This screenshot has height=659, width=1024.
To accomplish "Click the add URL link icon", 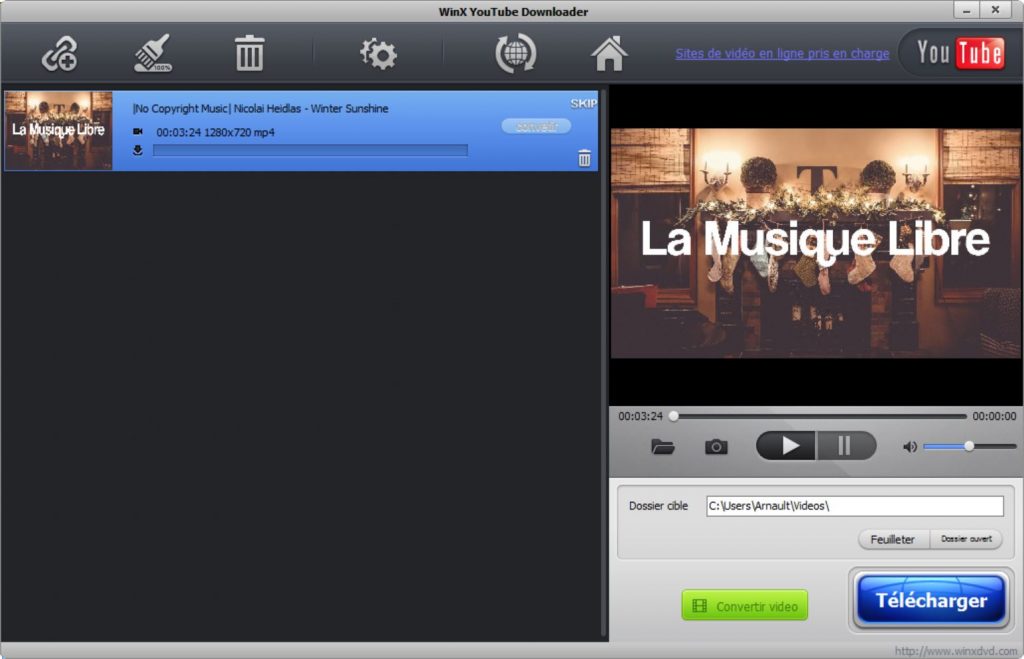I will click(59, 54).
